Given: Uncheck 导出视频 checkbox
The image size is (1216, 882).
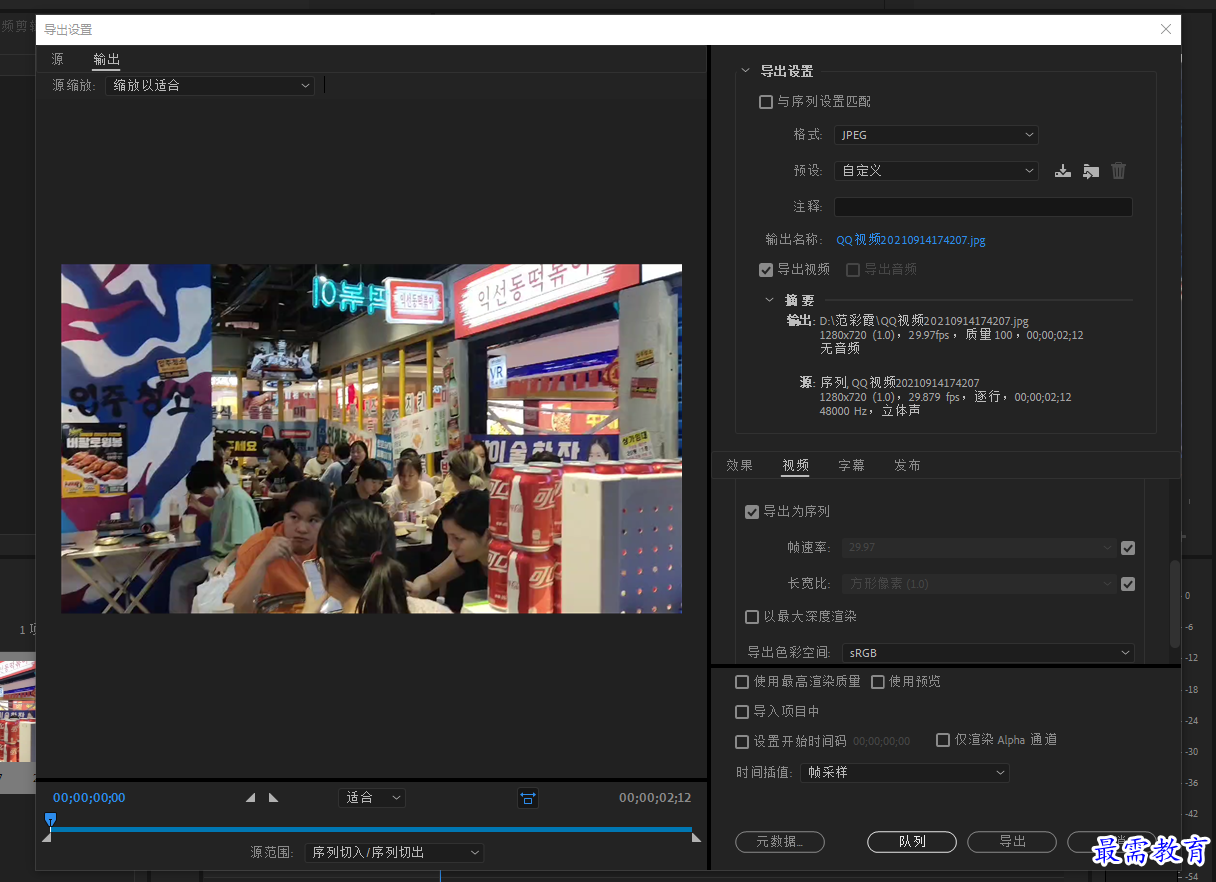Looking at the screenshot, I should (x=766, y=270).
